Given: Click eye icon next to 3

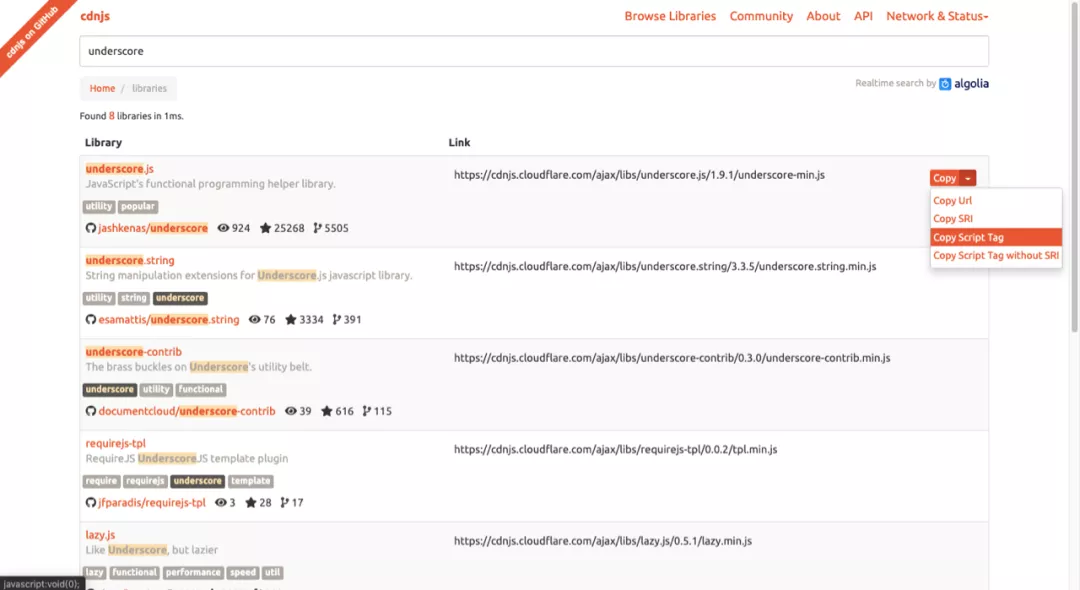Looking at the screenshot, I should click(x=220, y=503).
